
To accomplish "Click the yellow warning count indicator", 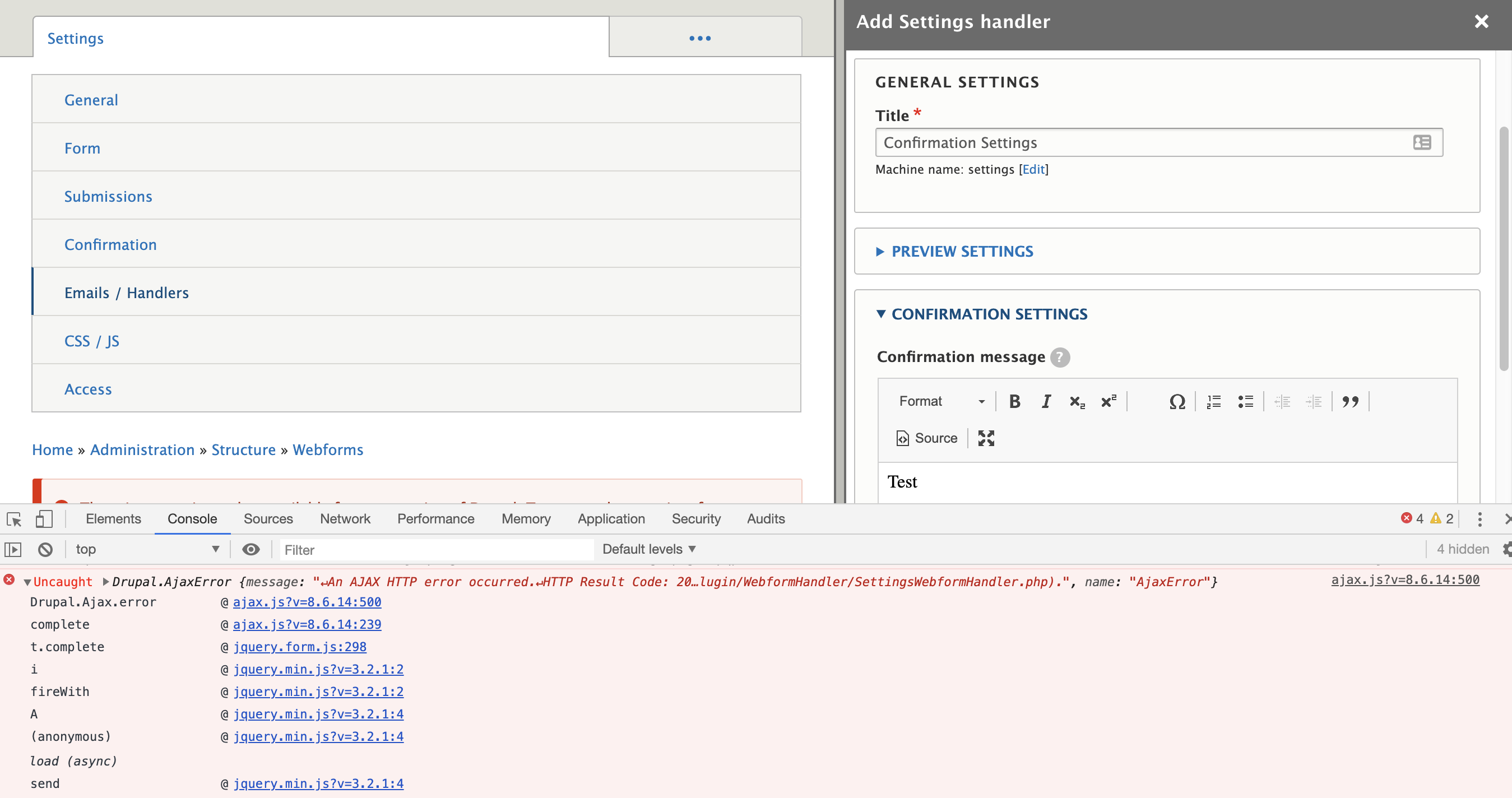I will 1441,519.
